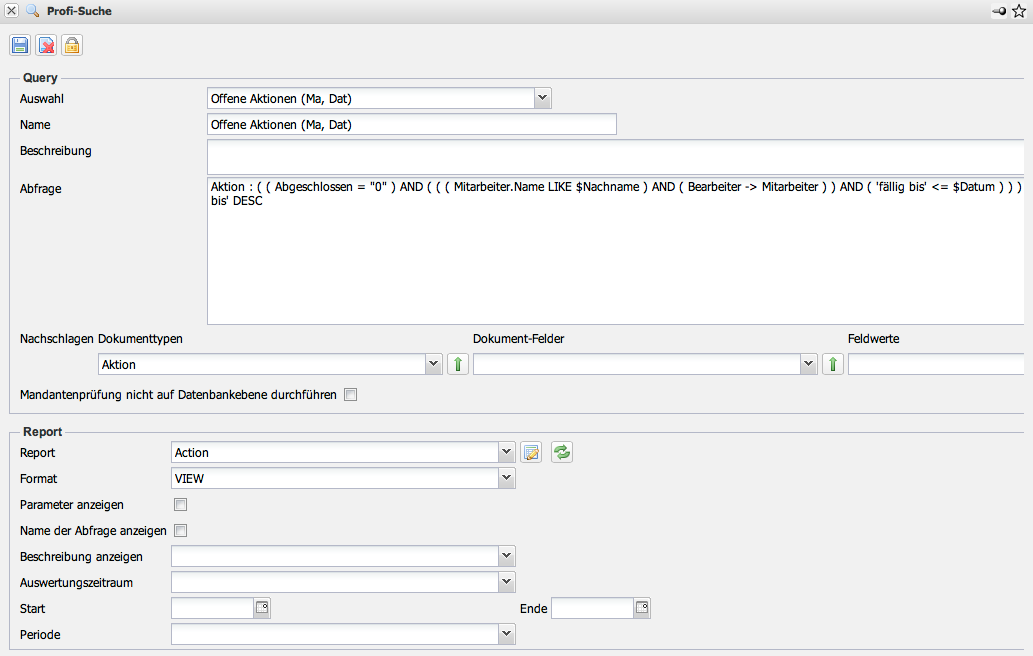Check the Name der Abfrage anzeigen box

(181, 531)
